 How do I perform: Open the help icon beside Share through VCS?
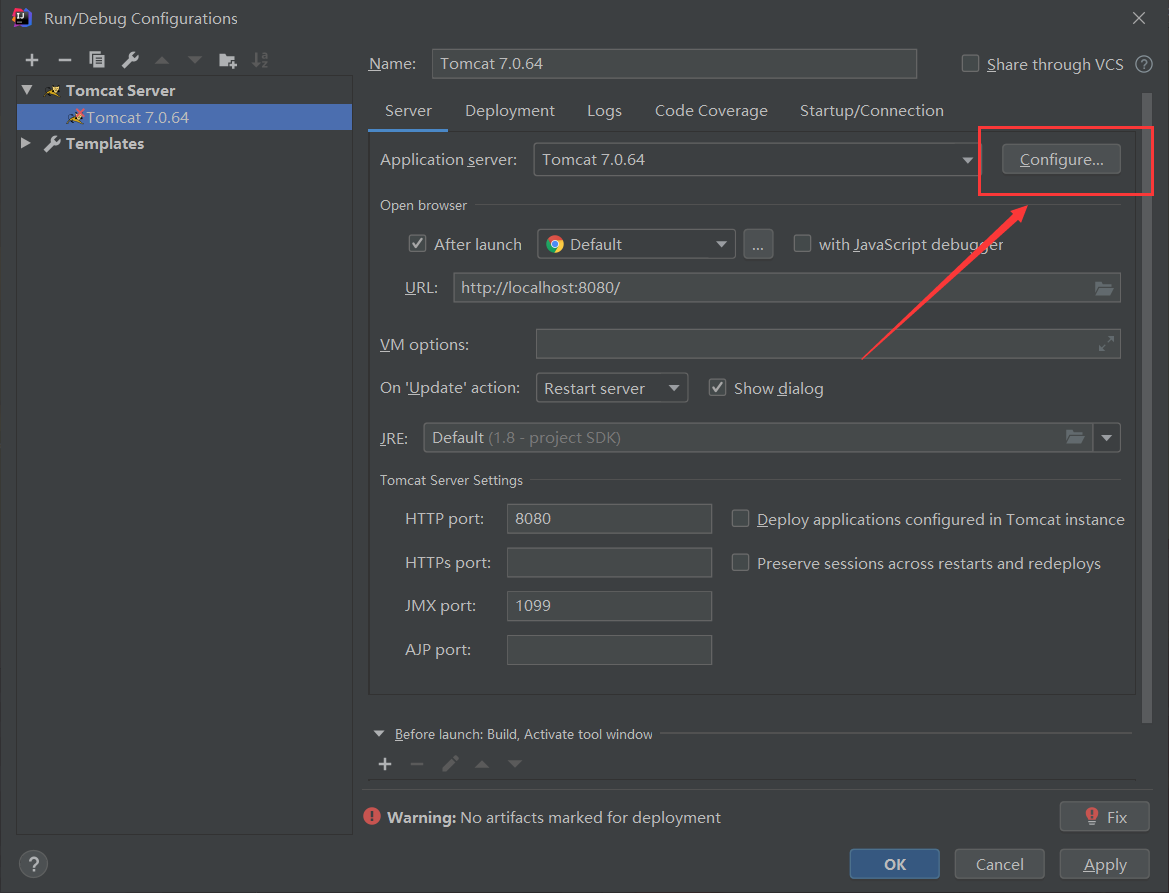(x=1144, y=64)
